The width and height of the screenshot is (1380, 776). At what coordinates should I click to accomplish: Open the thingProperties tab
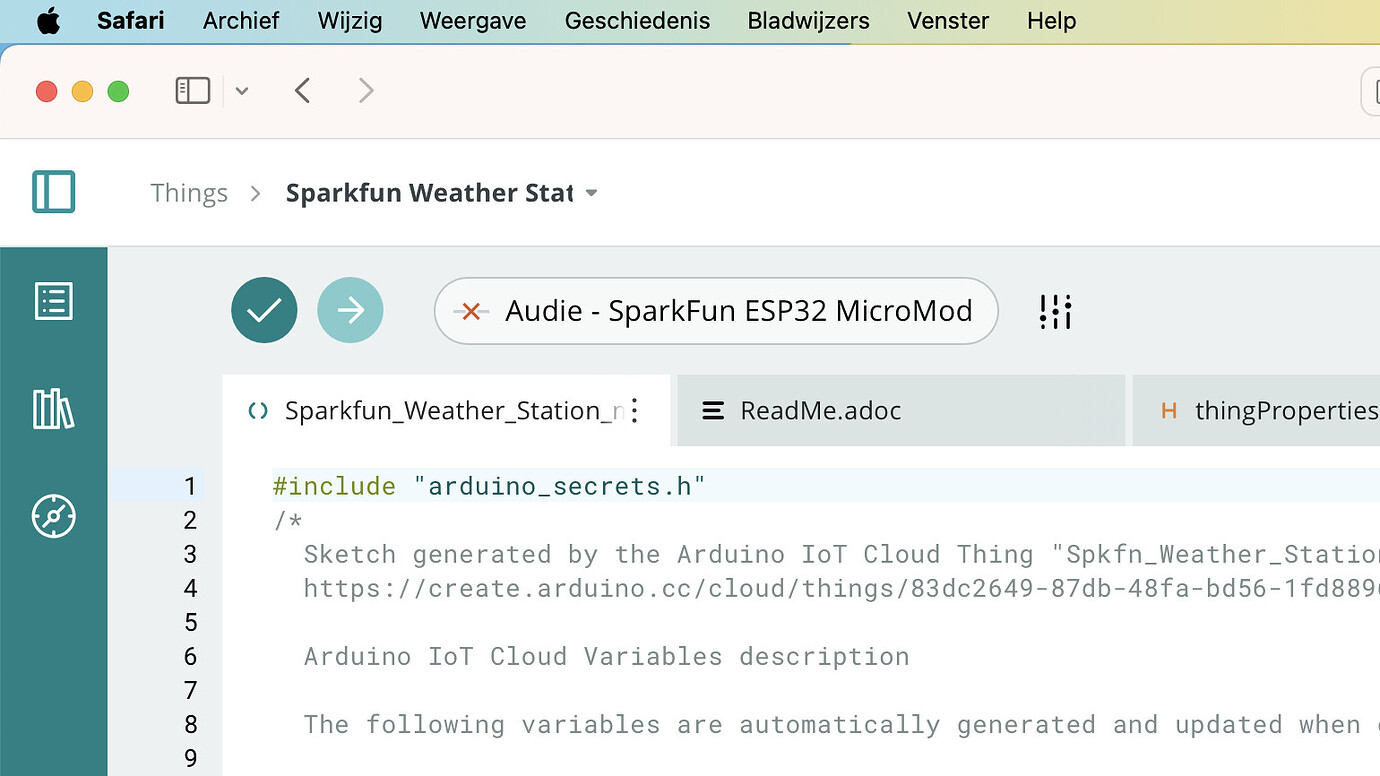click(1290, 410)
